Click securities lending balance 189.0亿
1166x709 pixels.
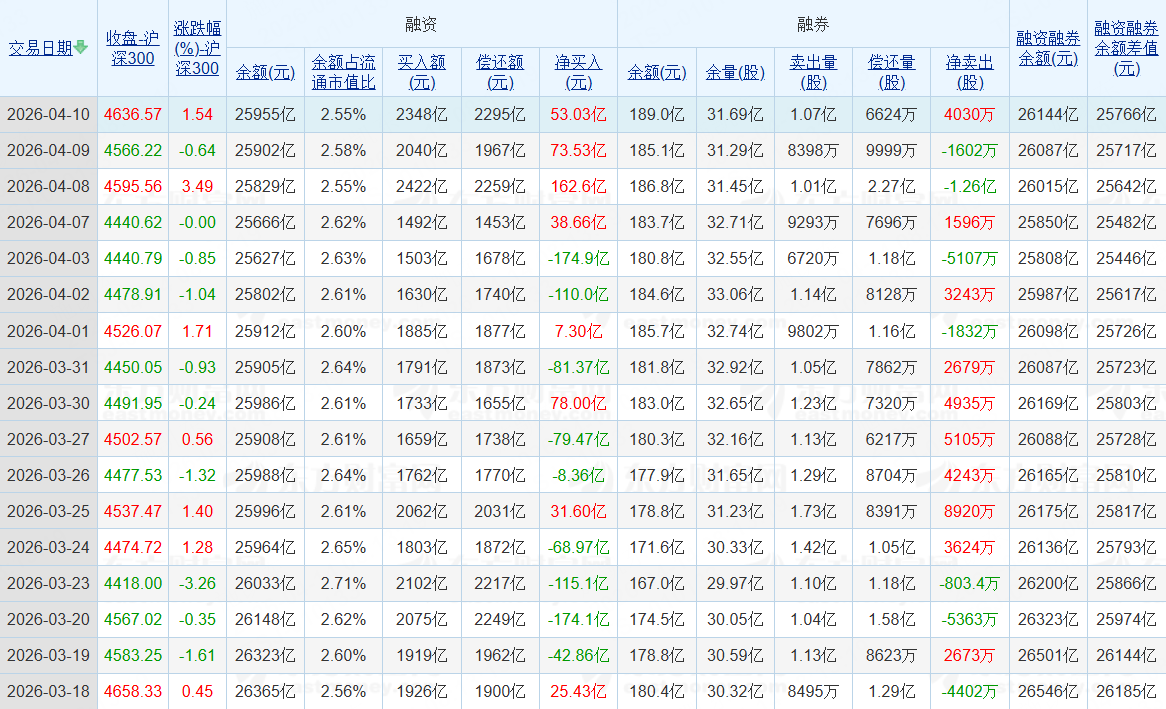657,115
